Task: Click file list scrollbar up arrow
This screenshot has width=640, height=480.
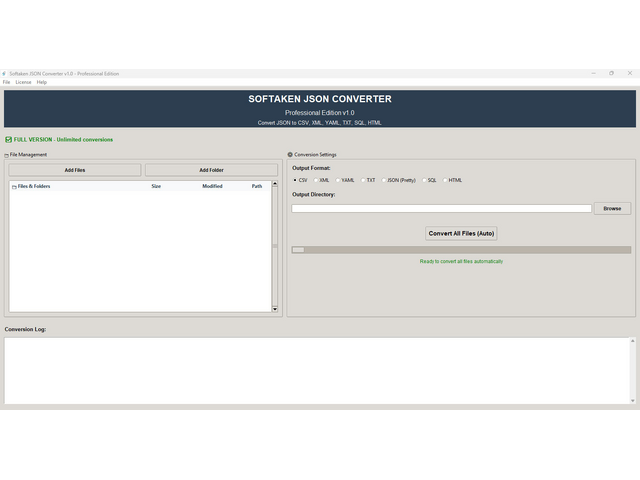Action: tap(275, 184)
